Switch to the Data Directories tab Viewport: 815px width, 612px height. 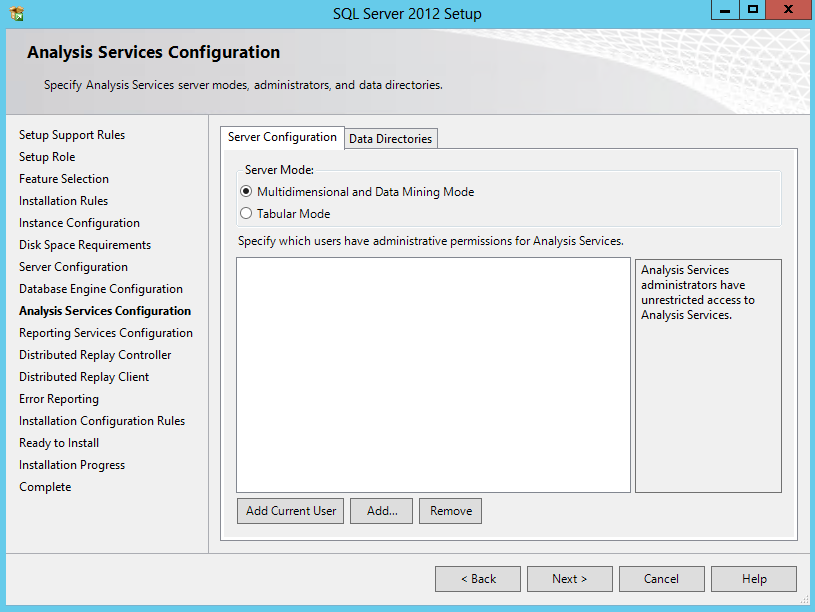click(x=390, y=139)
